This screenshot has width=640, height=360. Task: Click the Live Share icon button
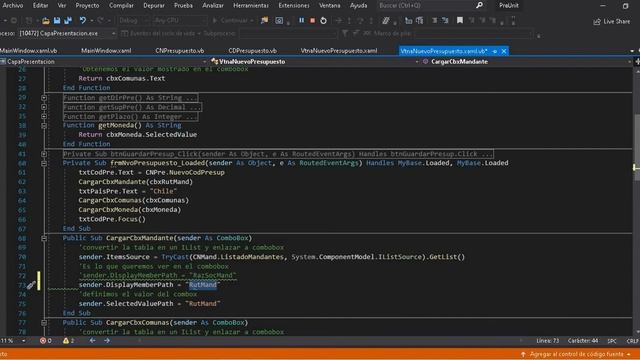pyautogui.click(x=611, y=21)
